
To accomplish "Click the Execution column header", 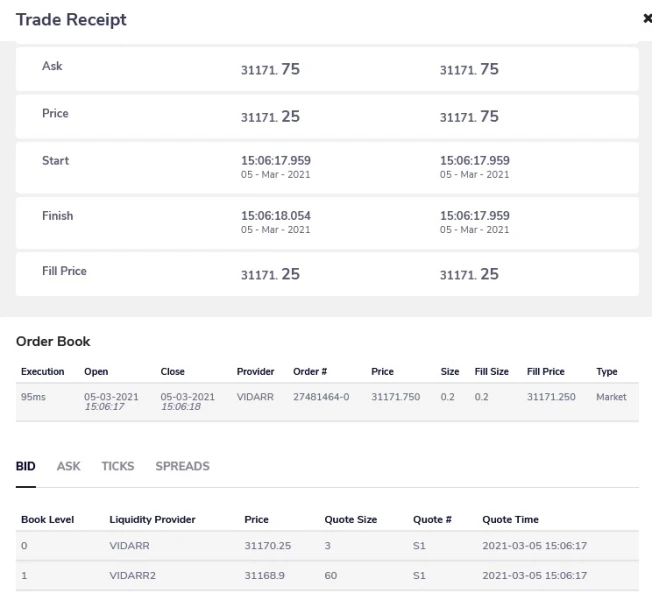I will tap(43, 372).
